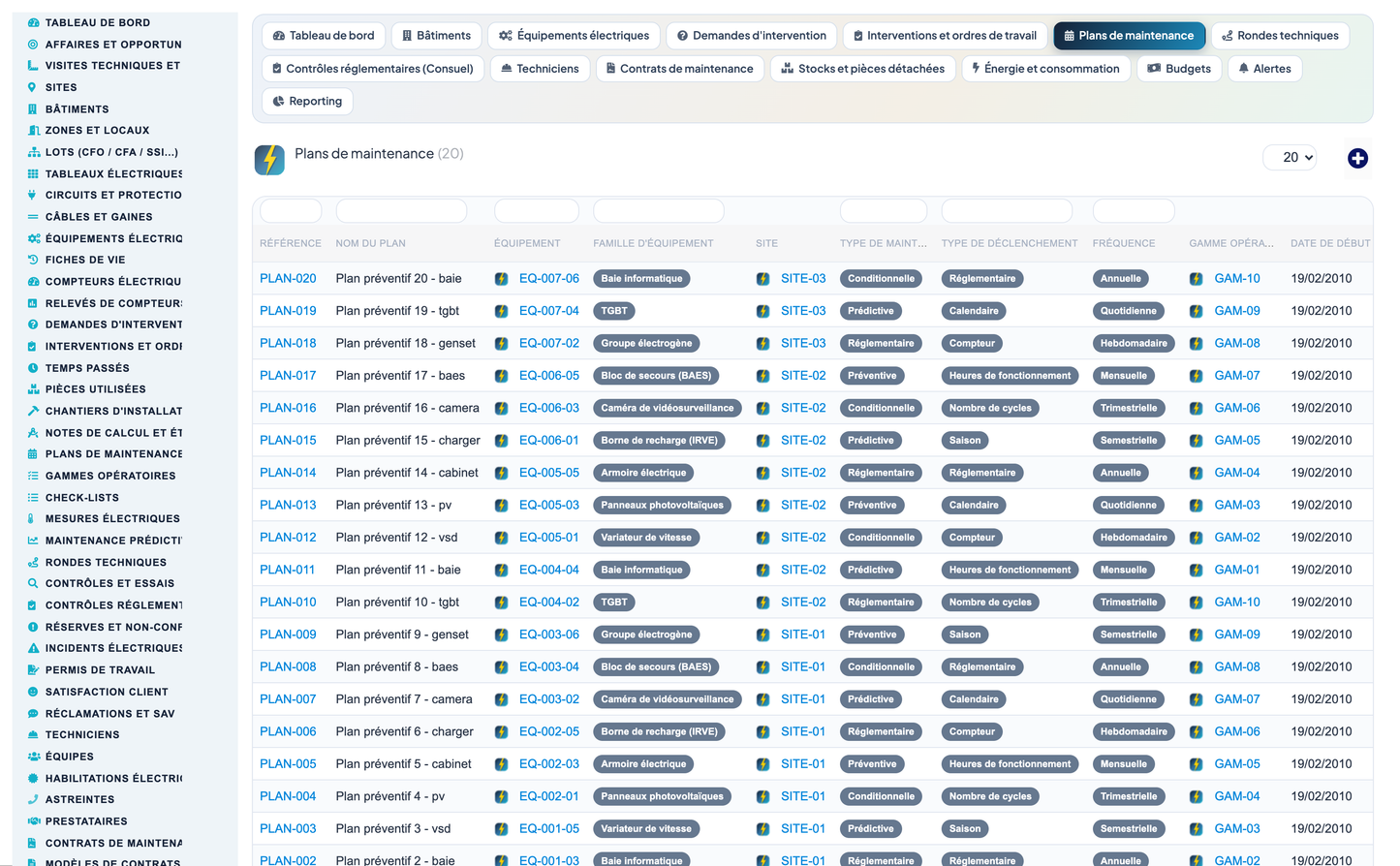
Task: Open the Équipements électriques tab
Action: point(574,36)
